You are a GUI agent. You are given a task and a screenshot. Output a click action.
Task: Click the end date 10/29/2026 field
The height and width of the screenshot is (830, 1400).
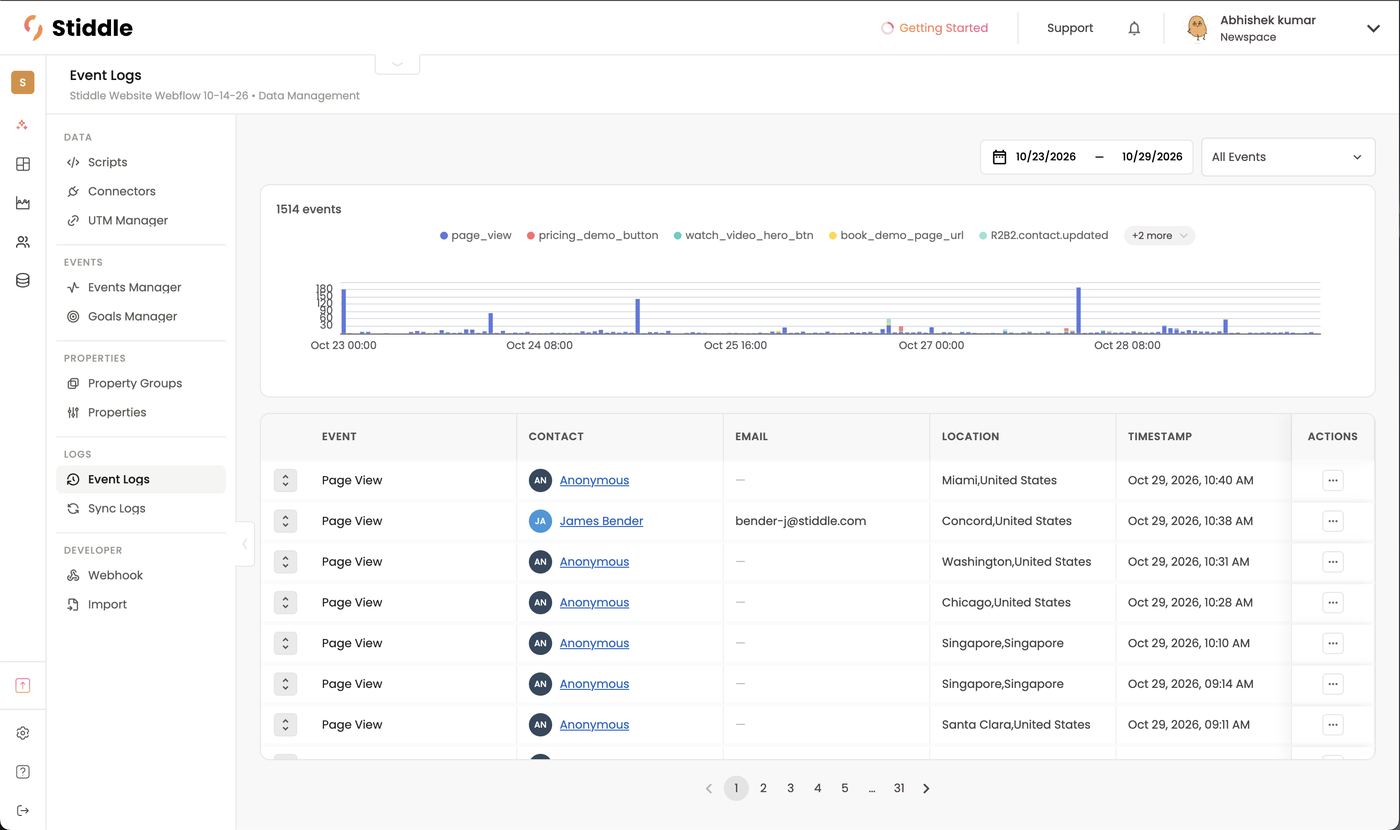pyautogui.click(x=1152, y=157)
